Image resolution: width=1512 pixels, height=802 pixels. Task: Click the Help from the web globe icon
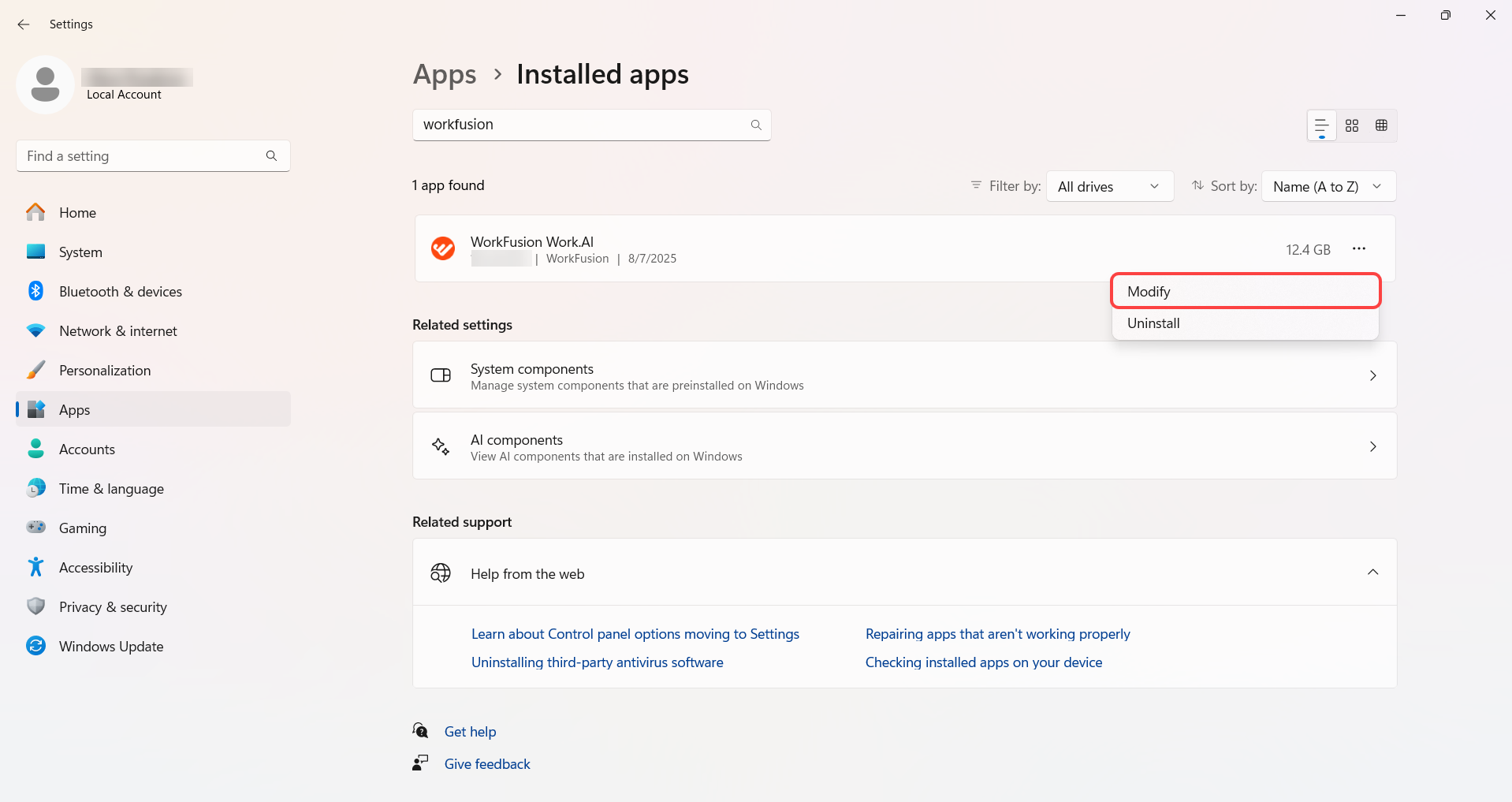441,573
